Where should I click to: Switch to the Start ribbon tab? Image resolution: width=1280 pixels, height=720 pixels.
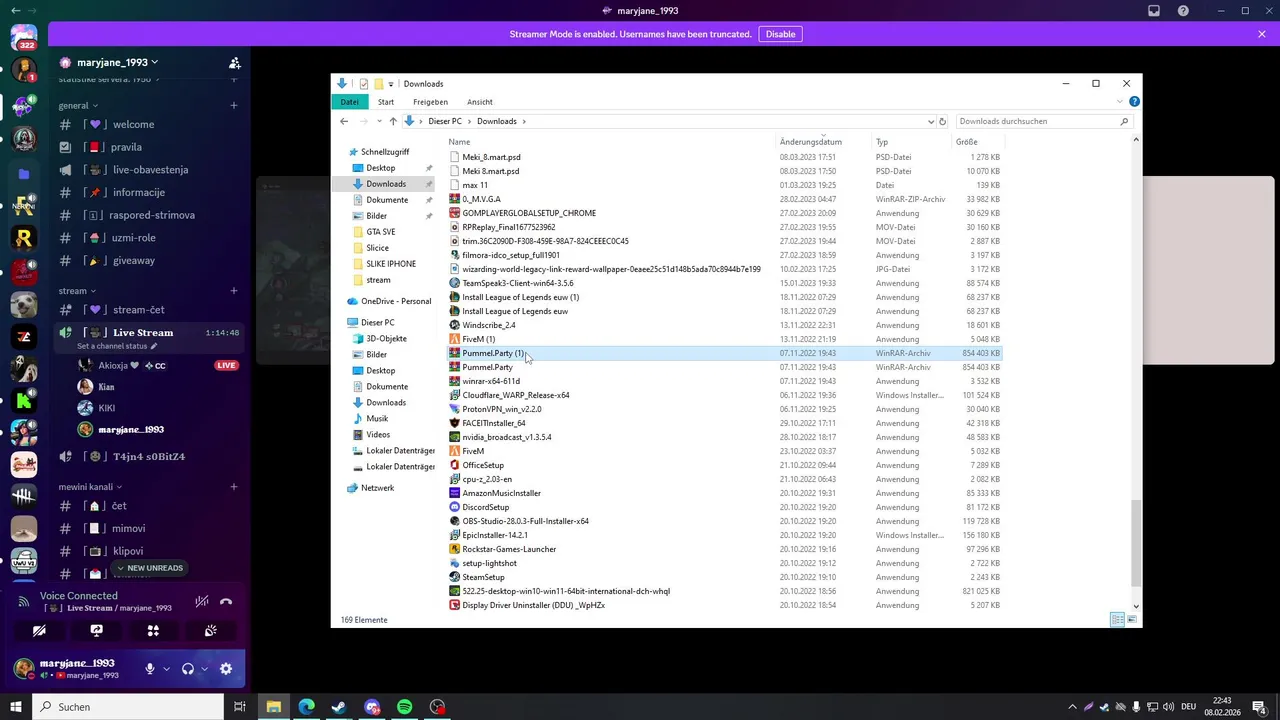coord(386,102)
